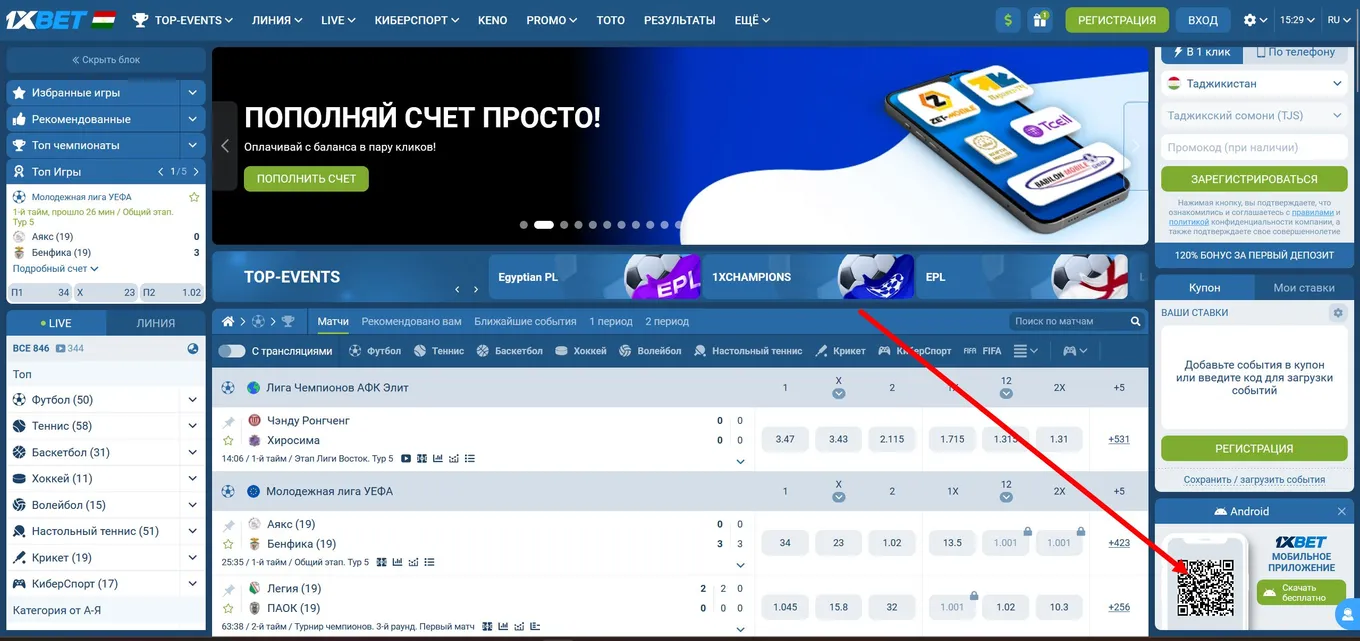Select Ближайшие события tab

(x=525, y=322)
